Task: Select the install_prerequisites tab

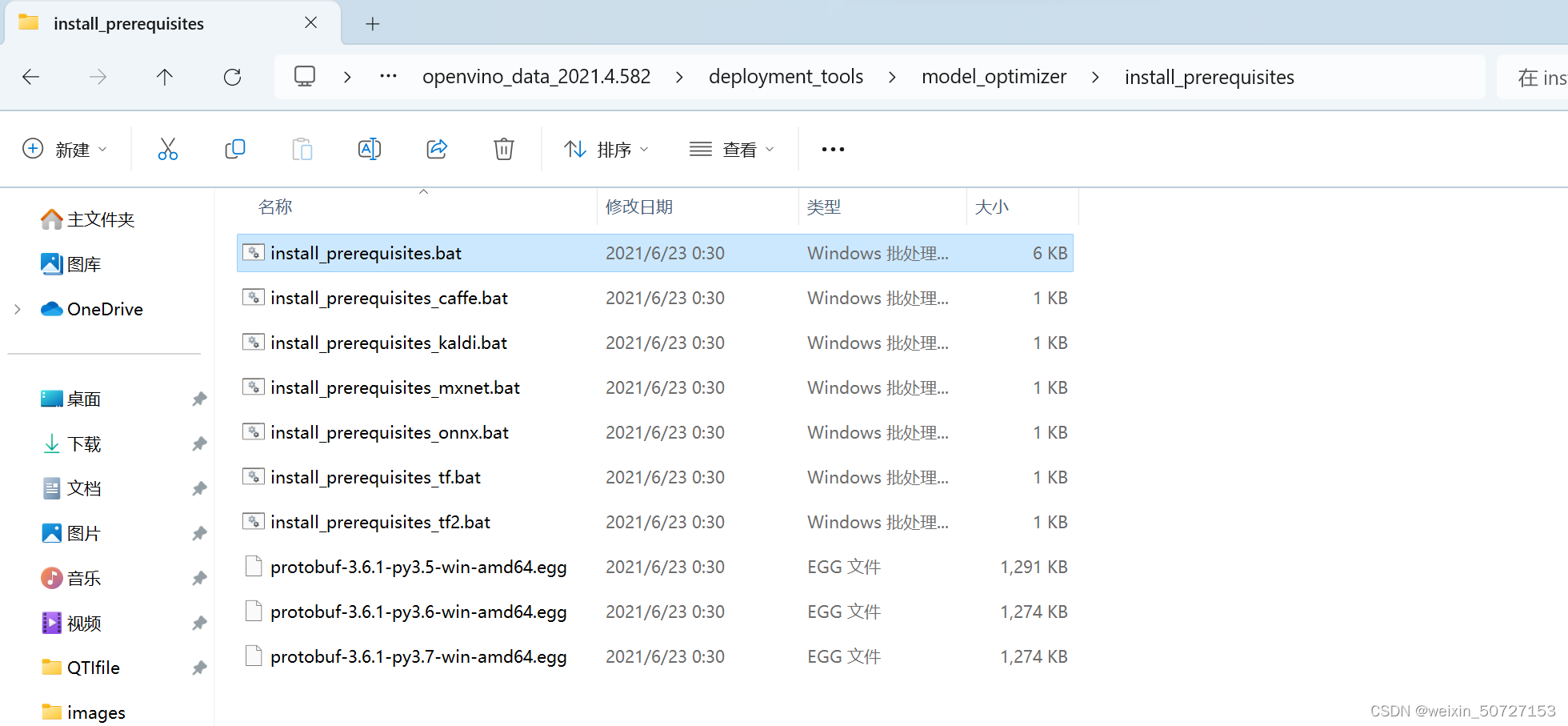Action: (174, 23)
